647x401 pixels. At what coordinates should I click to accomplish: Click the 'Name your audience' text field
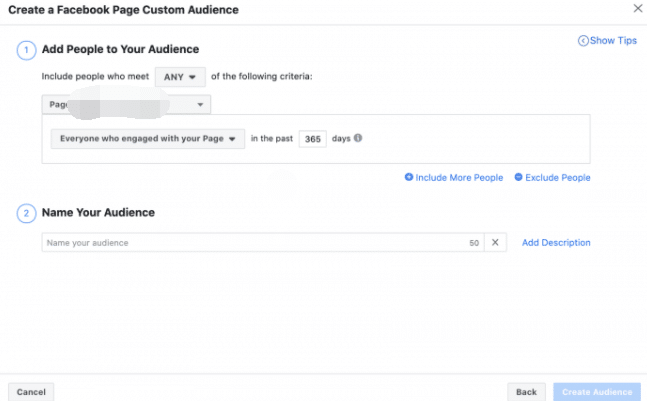(262, 243)
